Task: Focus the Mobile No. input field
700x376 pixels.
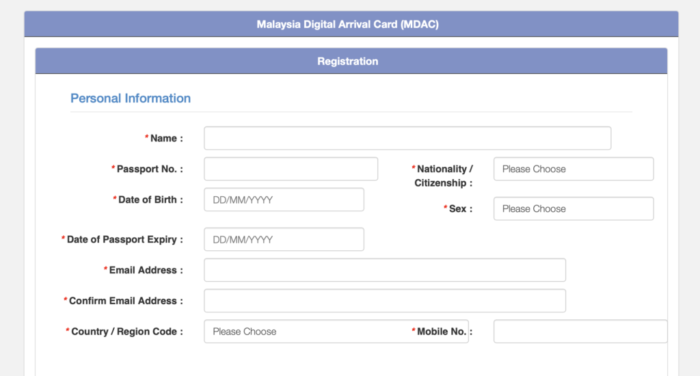Action: 580,331
